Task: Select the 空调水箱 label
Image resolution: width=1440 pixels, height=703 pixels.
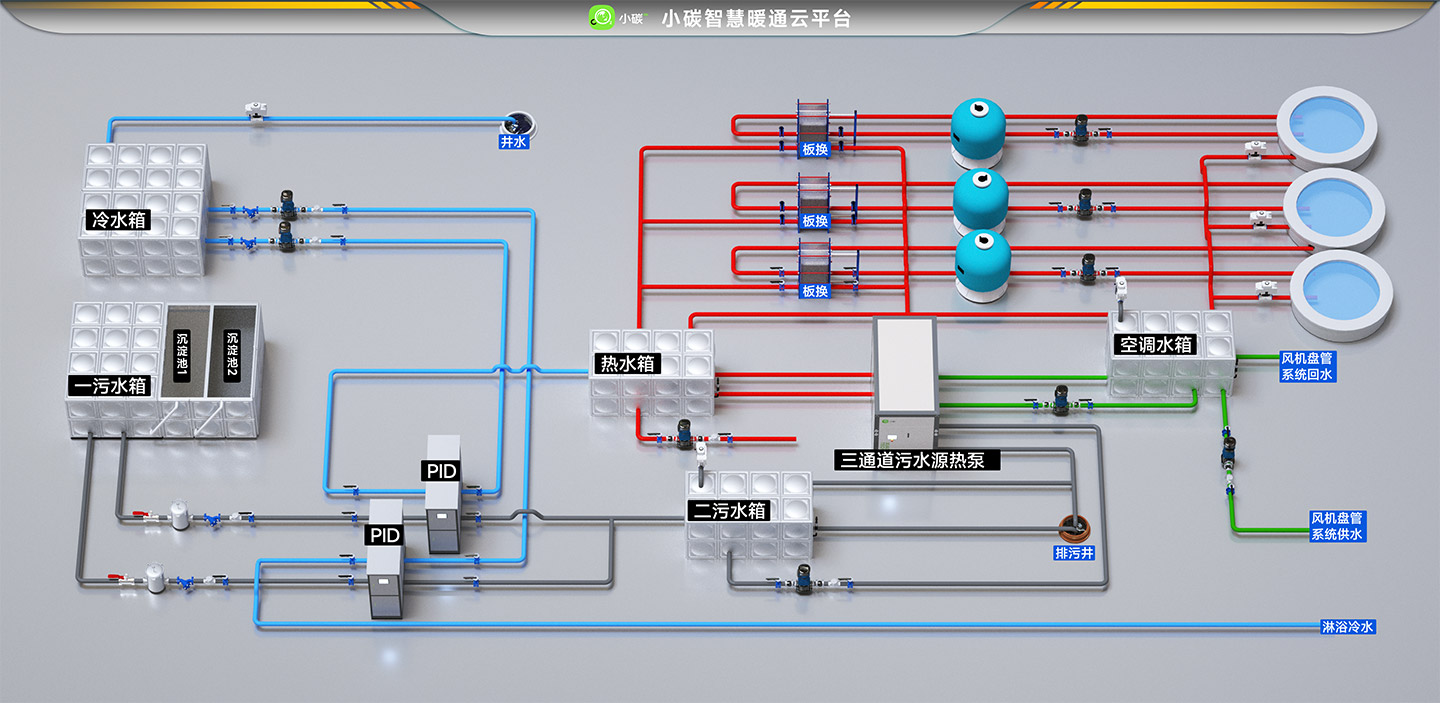Action: coord(1155,344)
